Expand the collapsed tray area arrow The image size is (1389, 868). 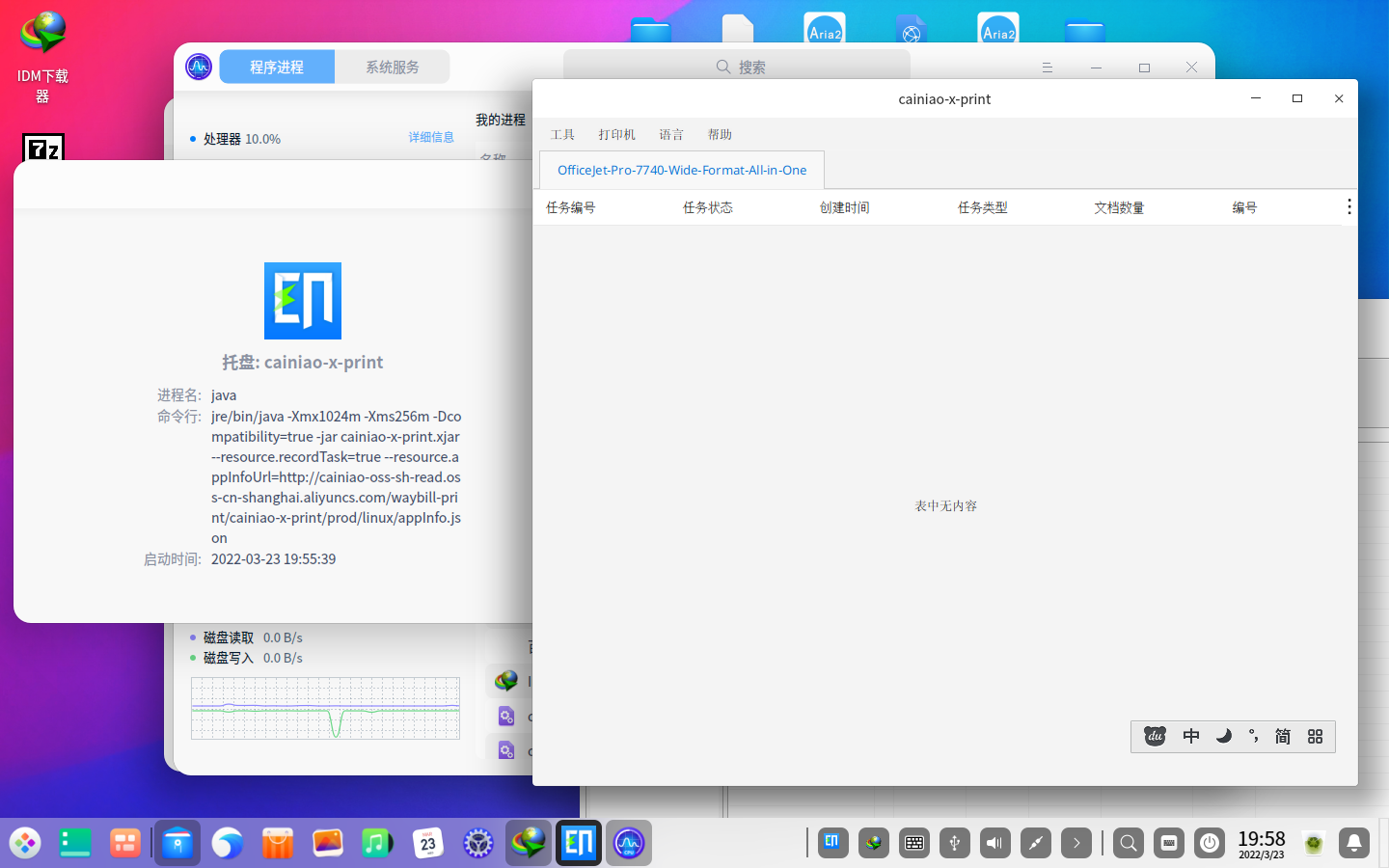tap(1076, 843)
